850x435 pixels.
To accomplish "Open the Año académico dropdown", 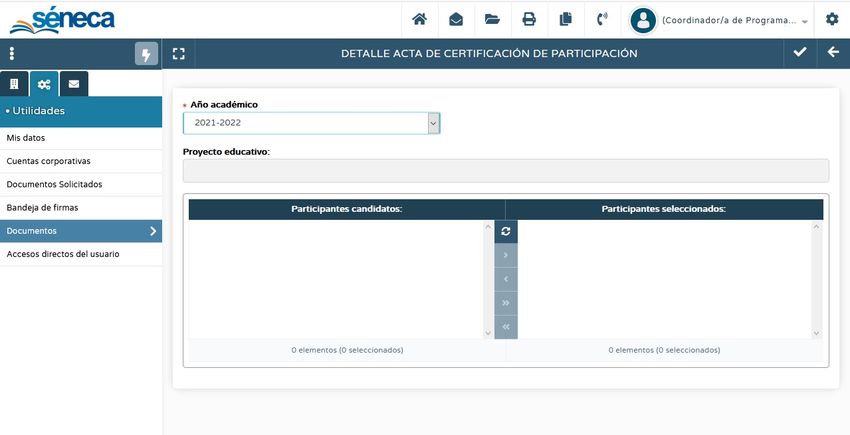I will click(x=311, y=123).
